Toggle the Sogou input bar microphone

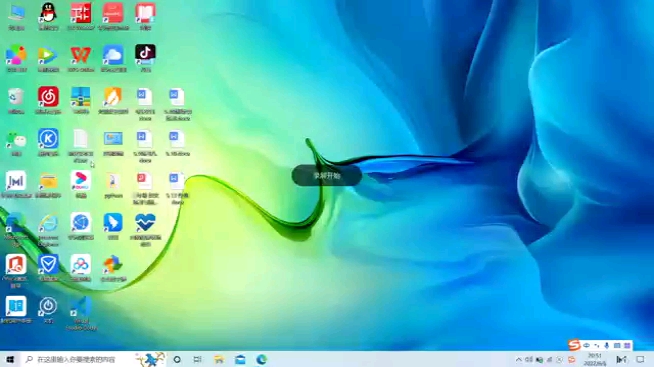pos(607,345)
